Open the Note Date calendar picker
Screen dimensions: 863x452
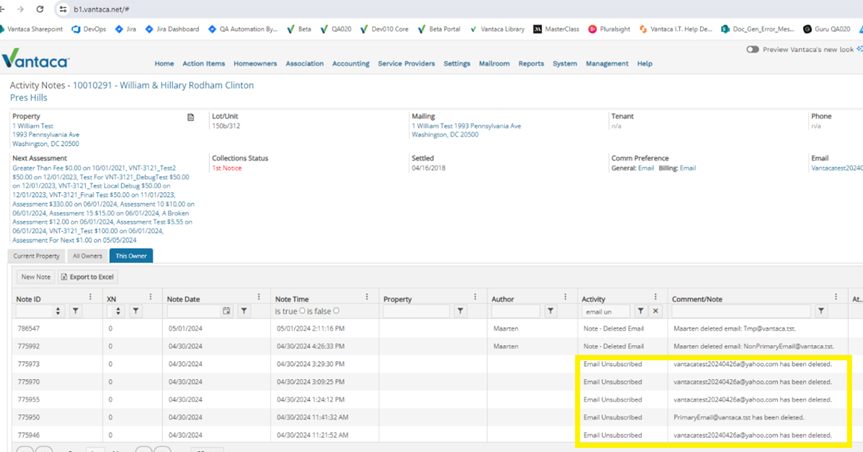pos(226,311)
